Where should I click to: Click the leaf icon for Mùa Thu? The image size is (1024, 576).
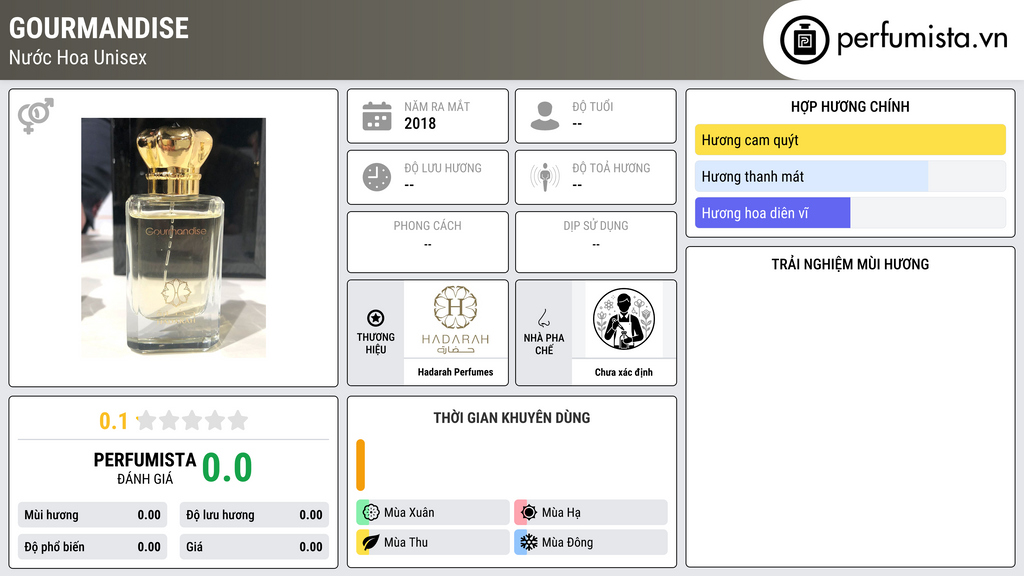coord(371,542)
